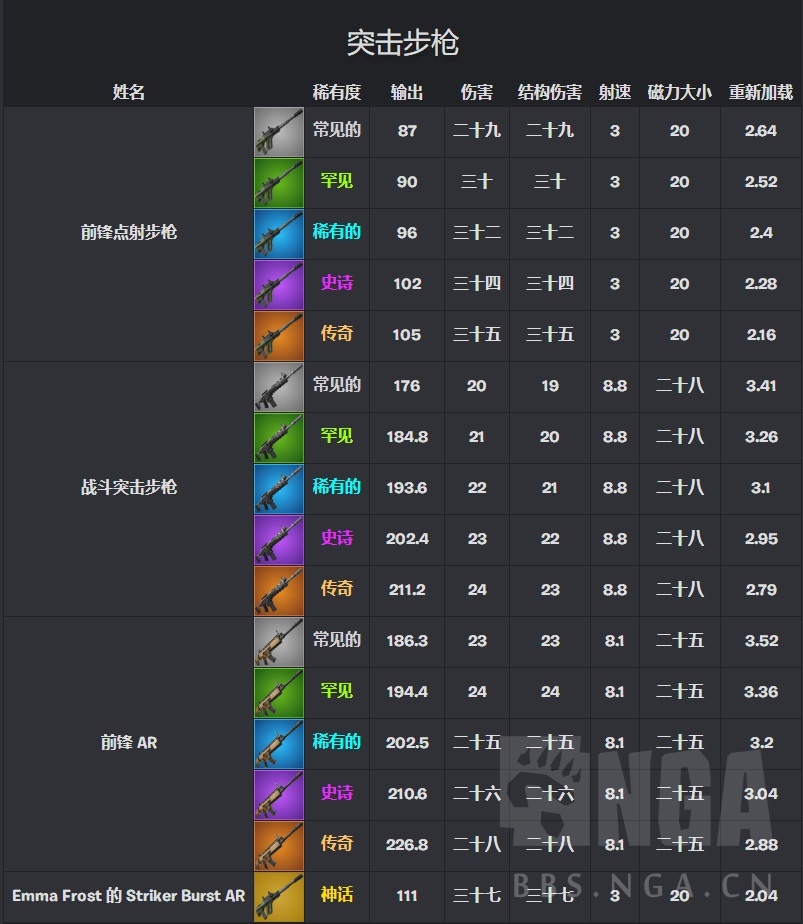Click the output value 211.2
The image size is (803, 924).
point(407,590)
